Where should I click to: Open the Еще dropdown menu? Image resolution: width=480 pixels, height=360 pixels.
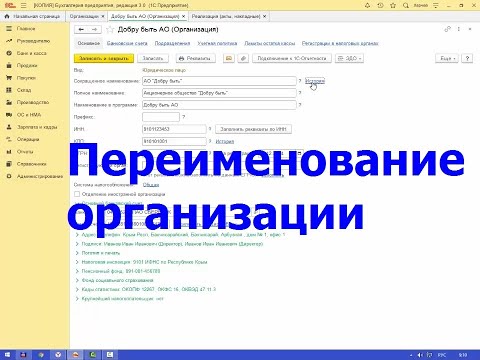tap(447, 58)
